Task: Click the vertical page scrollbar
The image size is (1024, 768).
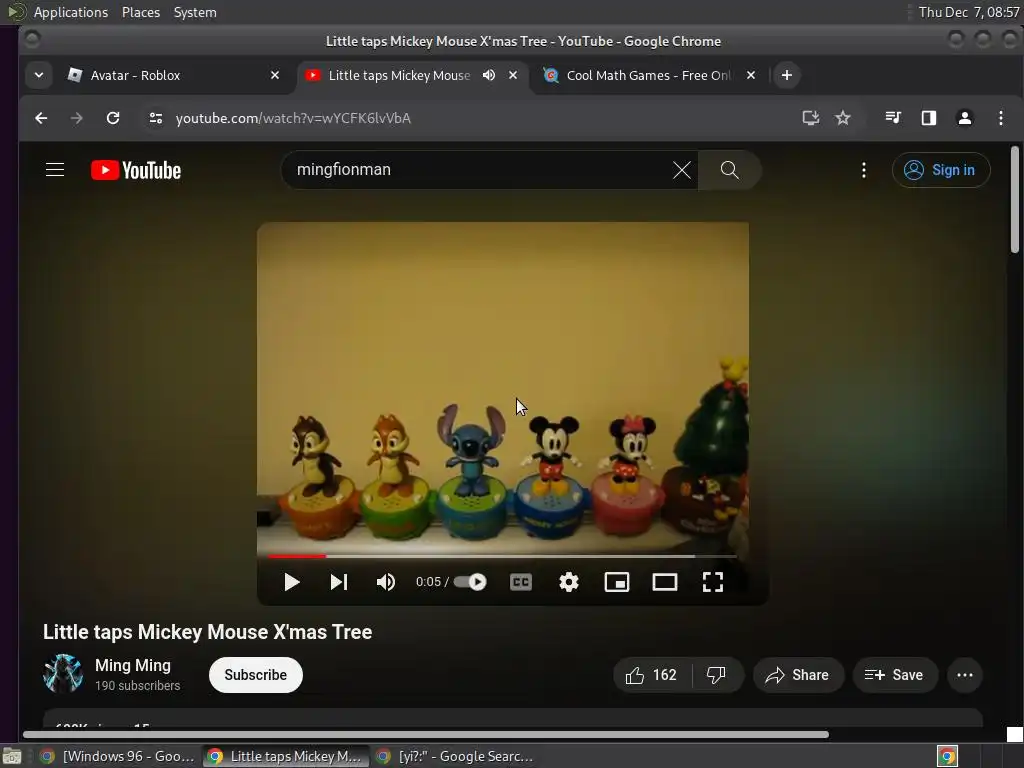Action: coord(1014,199)
